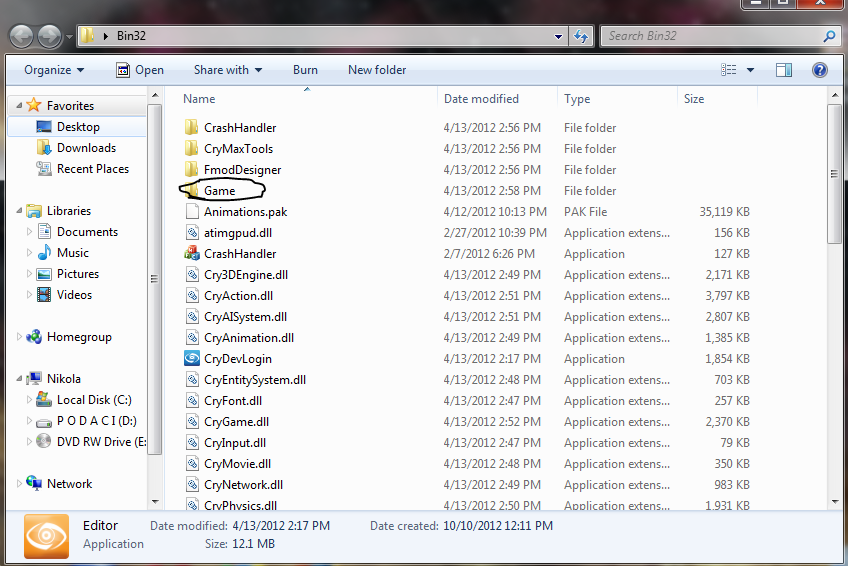Open the Organize dropdown menu

54,70
